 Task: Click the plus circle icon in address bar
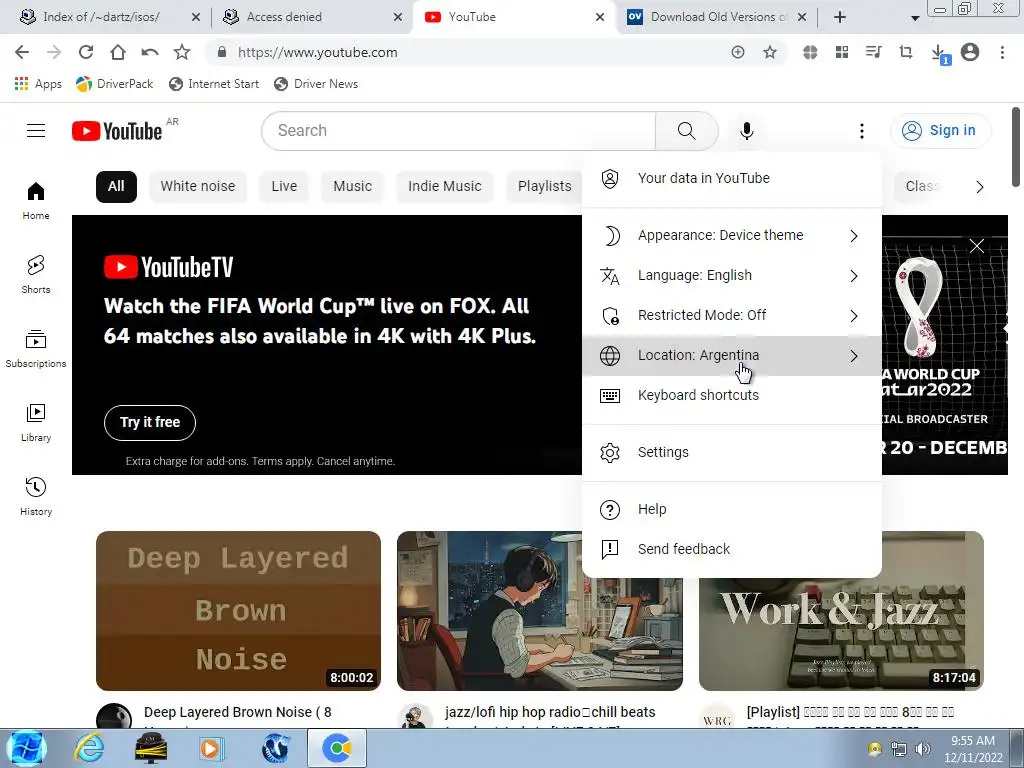738,52
